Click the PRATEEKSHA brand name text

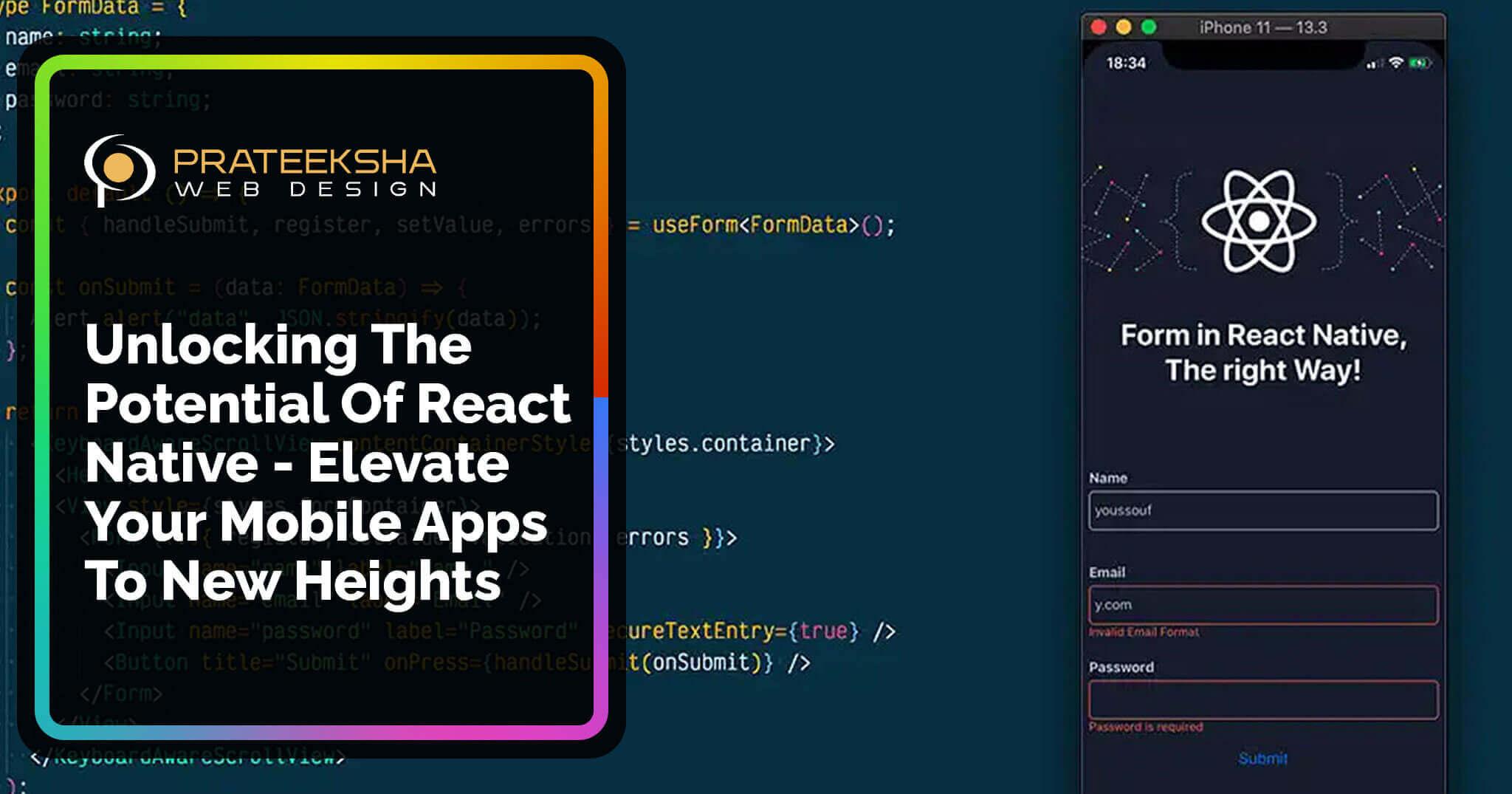coord(304,162)
